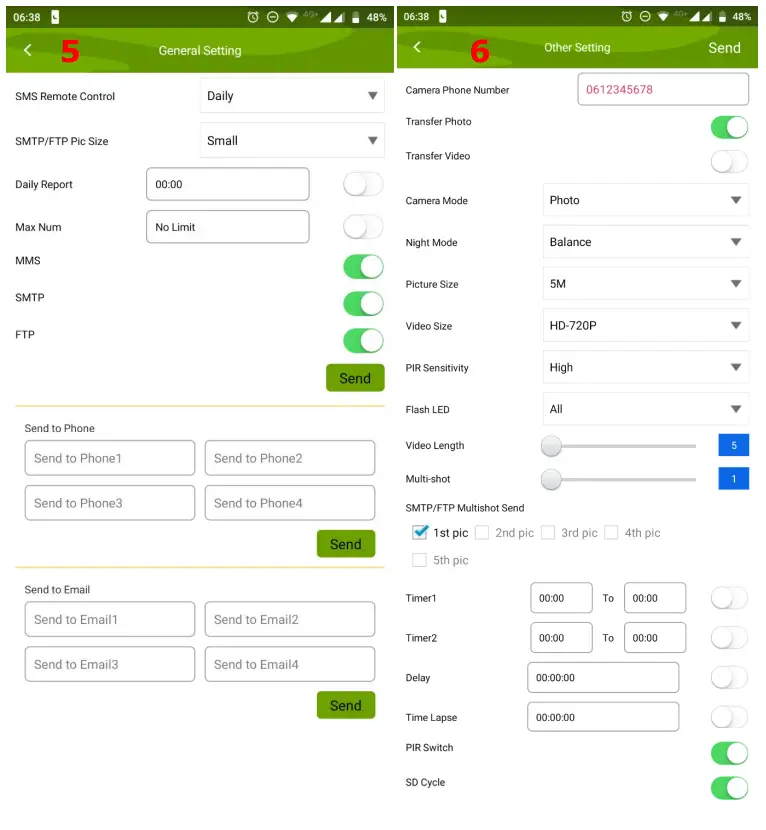Screen dimensions: 766x830
Task: Tap Timer2 end time field
Action: (655, 638)
